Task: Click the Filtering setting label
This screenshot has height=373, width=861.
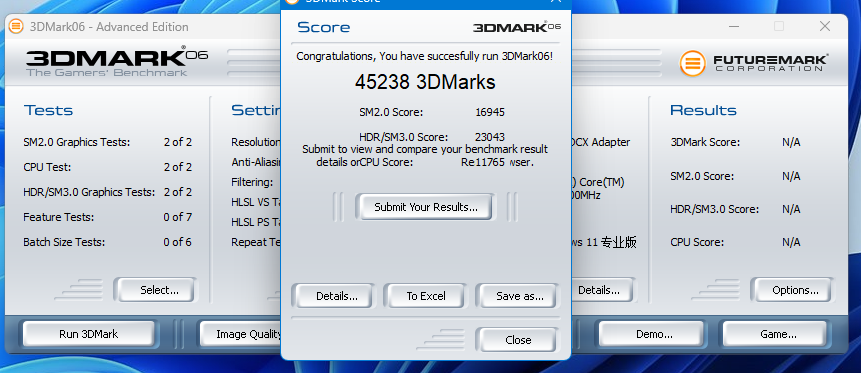Action: pyautogui.click(x=252, y=182)
